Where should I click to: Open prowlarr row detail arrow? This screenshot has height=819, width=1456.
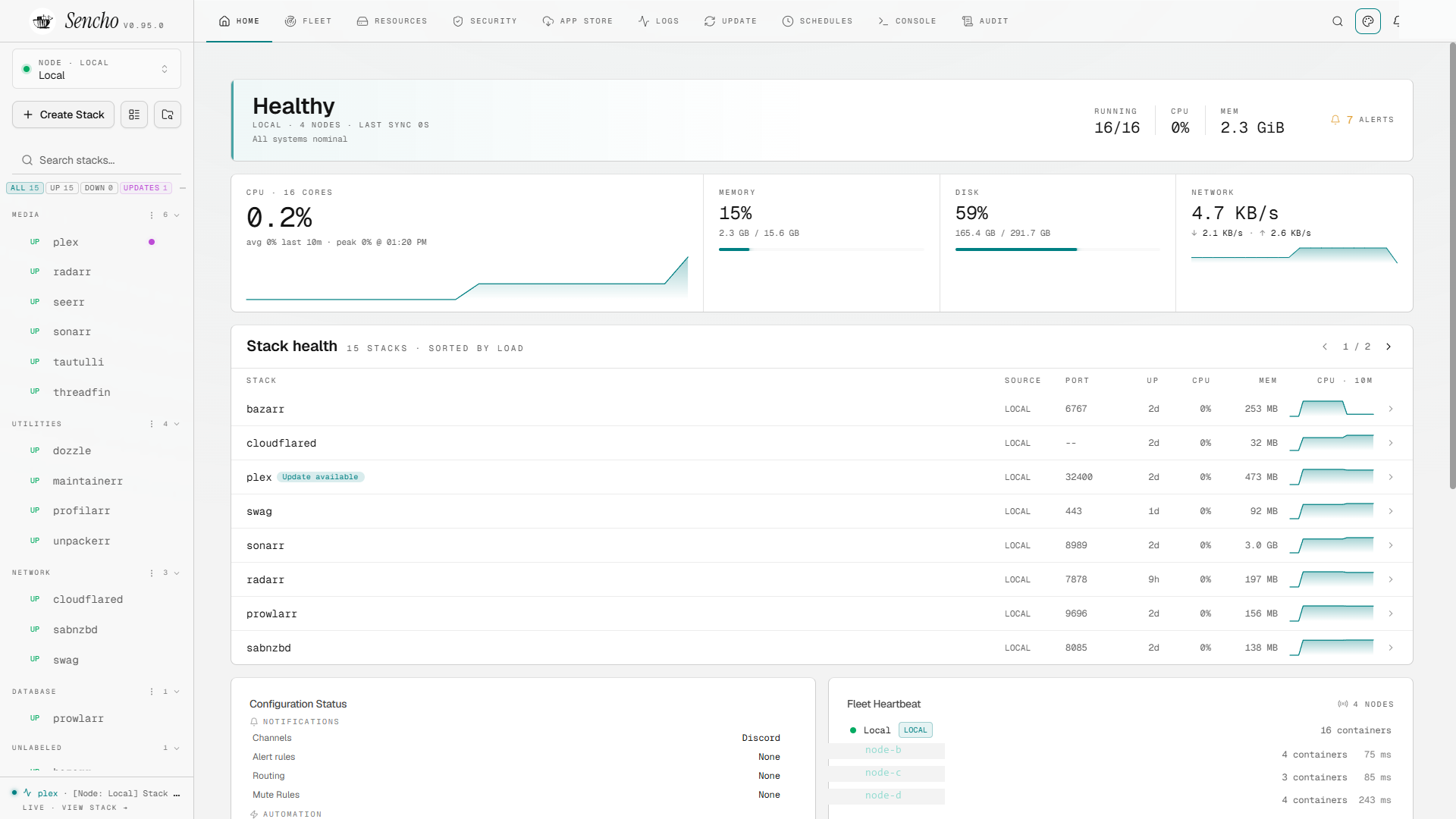pos(1391,613)
